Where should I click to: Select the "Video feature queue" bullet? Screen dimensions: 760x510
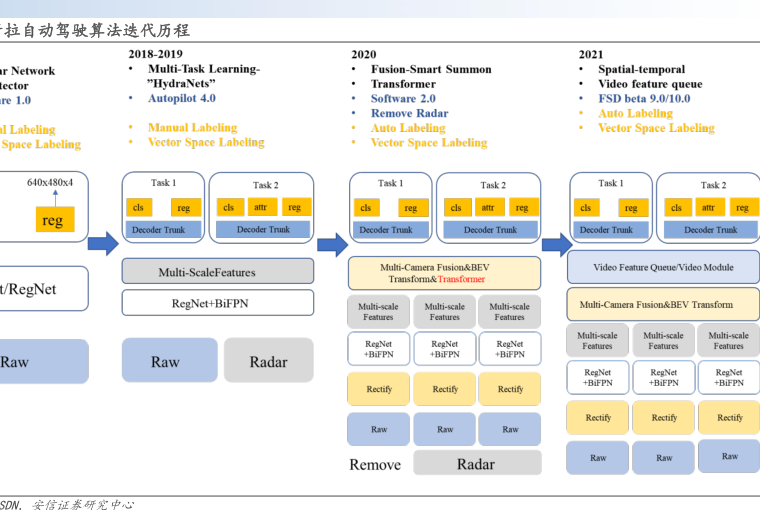(x=650, y=84)
